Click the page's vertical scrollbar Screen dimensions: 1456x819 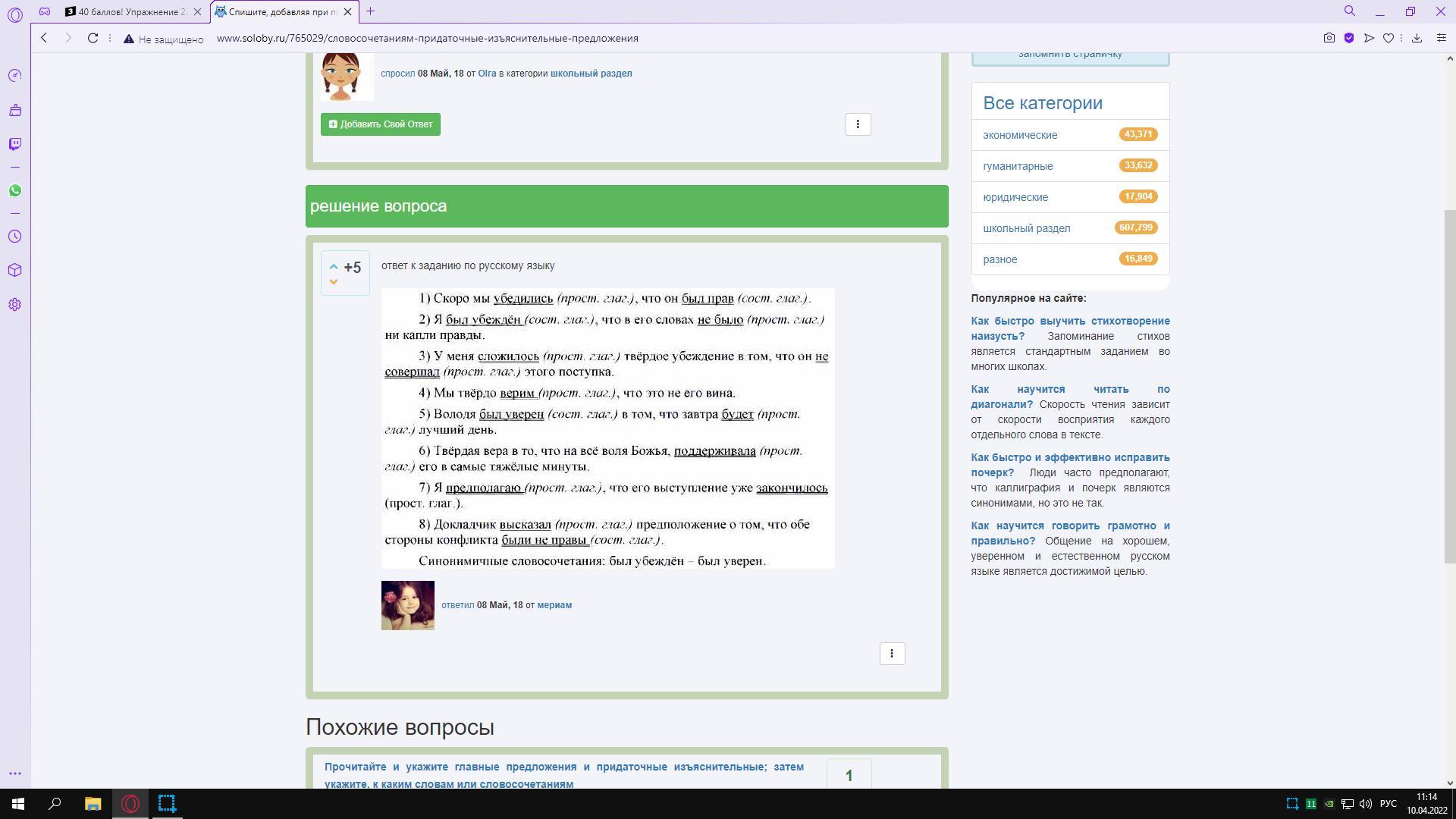tap(1449, 387)
